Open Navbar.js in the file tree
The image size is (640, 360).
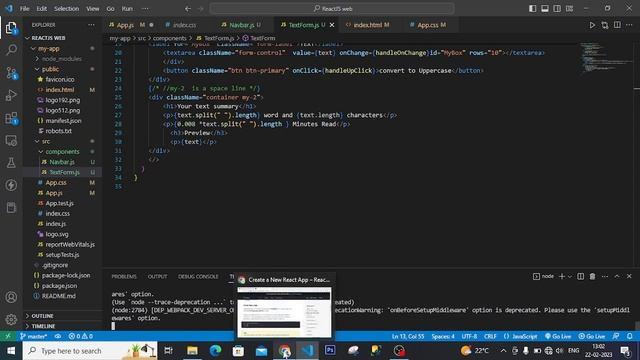pyautogui.click(x=62, y=162)
